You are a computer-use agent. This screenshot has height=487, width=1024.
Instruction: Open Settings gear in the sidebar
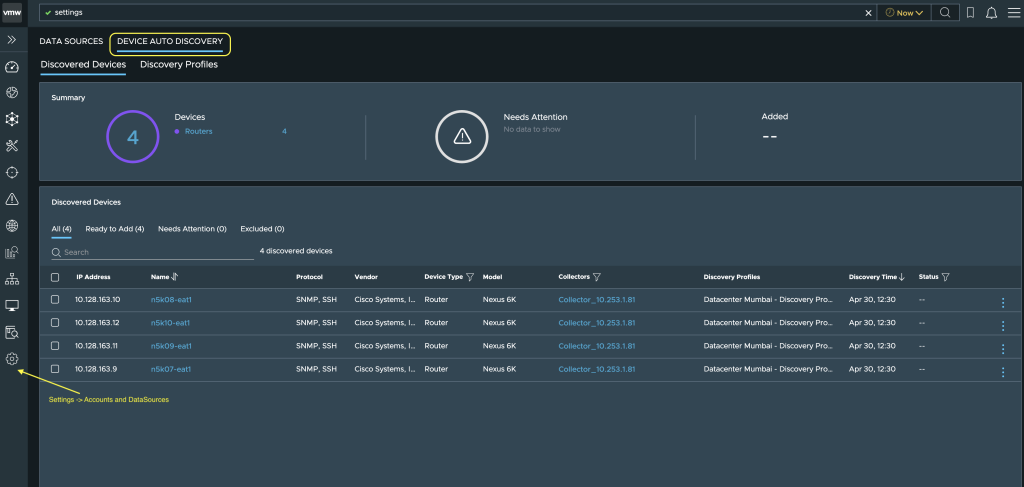pyautogui.click(x=12, y=358)
